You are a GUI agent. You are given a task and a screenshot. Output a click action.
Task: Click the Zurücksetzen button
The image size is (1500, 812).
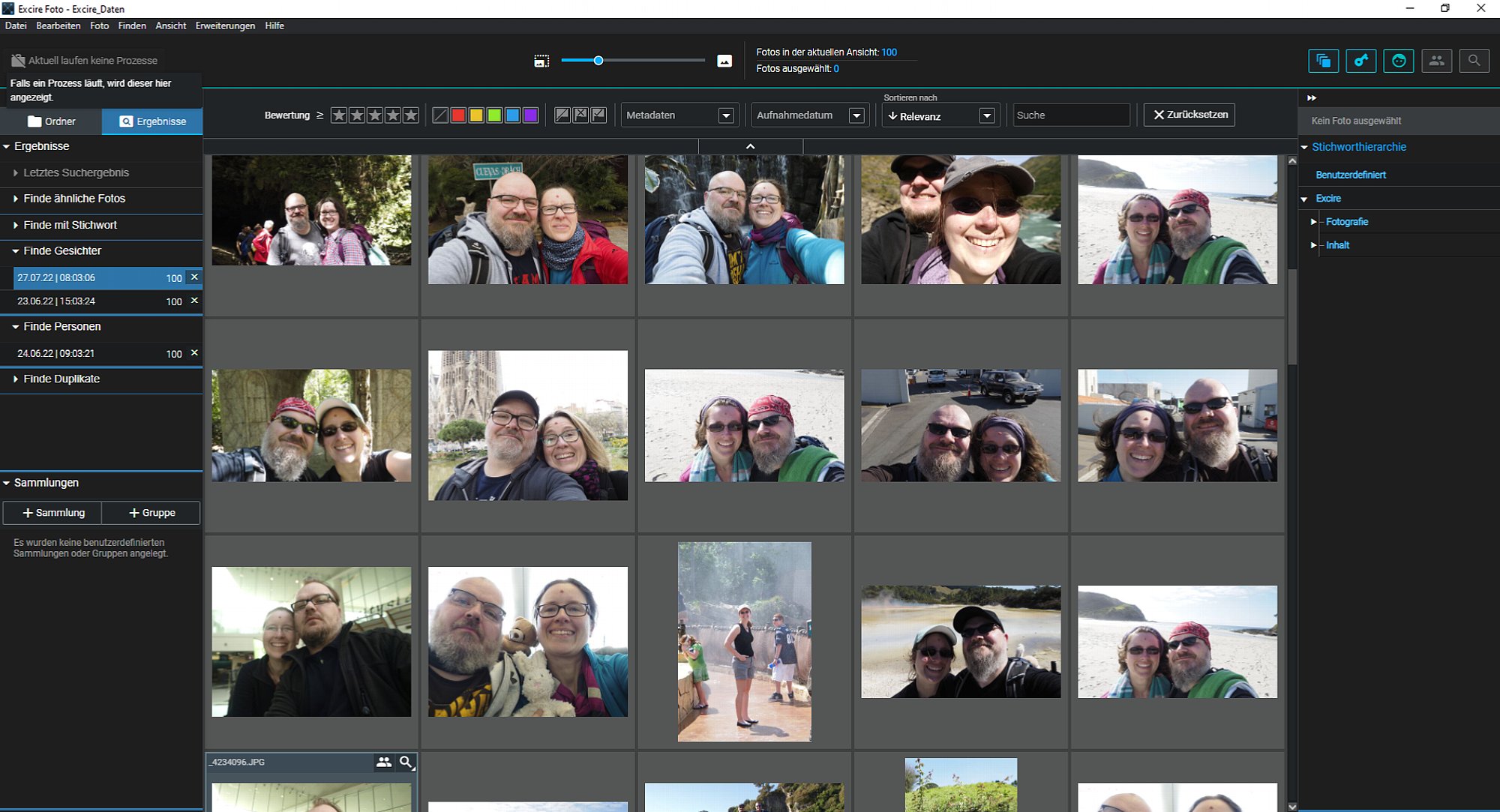point(1189,115)
